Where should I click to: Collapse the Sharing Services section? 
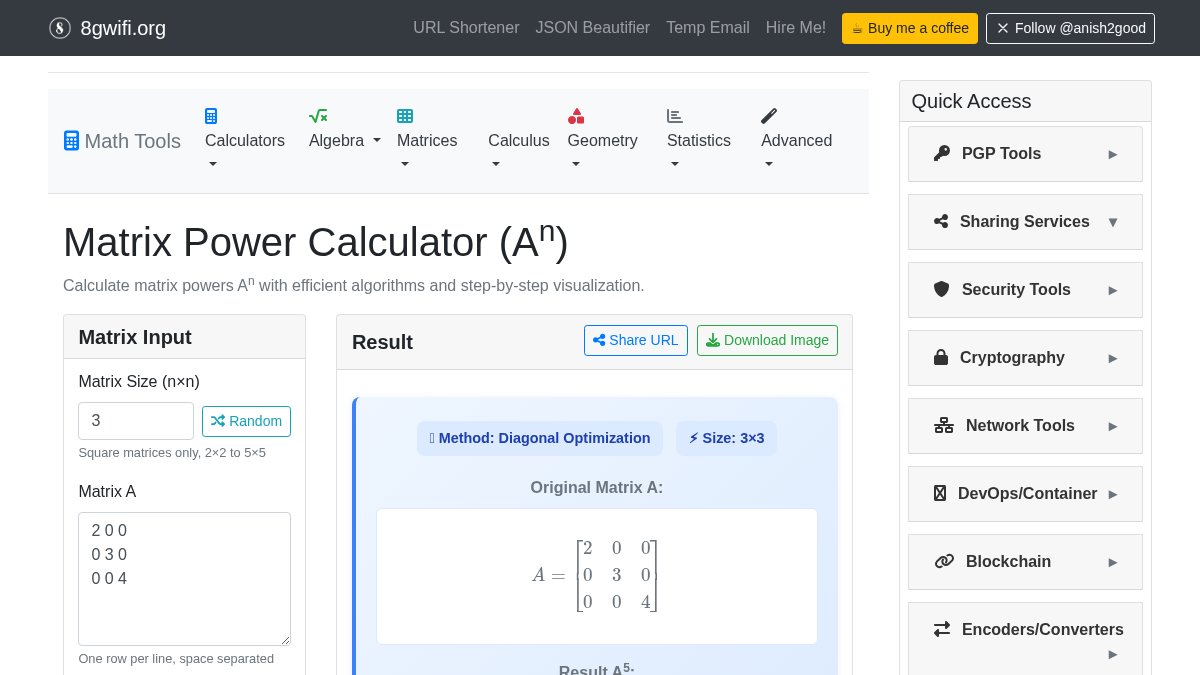tap(1025, 221)
